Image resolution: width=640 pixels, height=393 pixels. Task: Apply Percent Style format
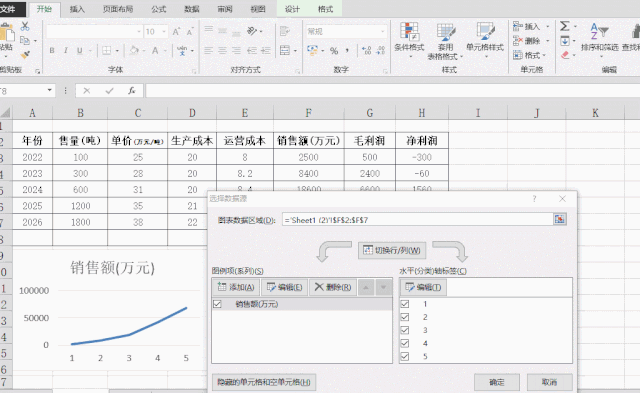[x=334, y=51]
